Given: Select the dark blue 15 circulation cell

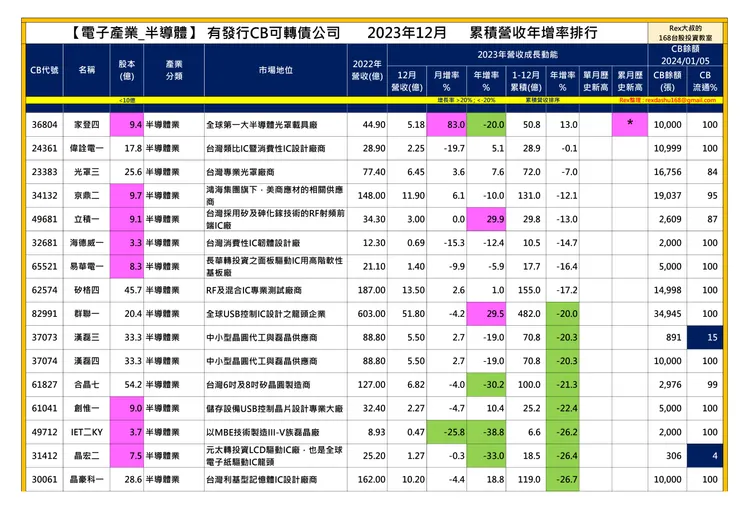Looking at the screenshot, I should pos(705,337).
